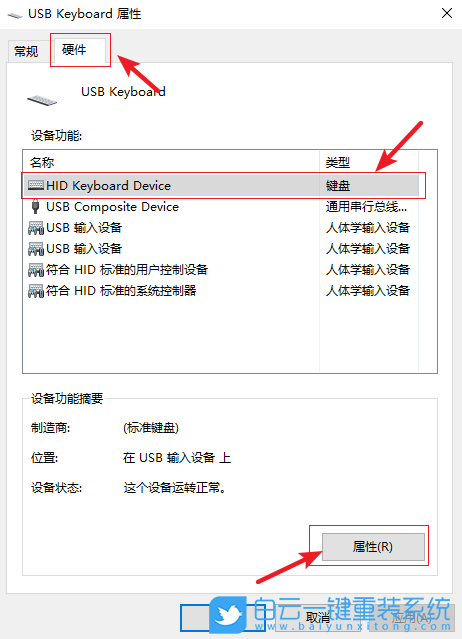Switch to the 常规 tab
Viewport: 462px width, 639px height.
26,51
